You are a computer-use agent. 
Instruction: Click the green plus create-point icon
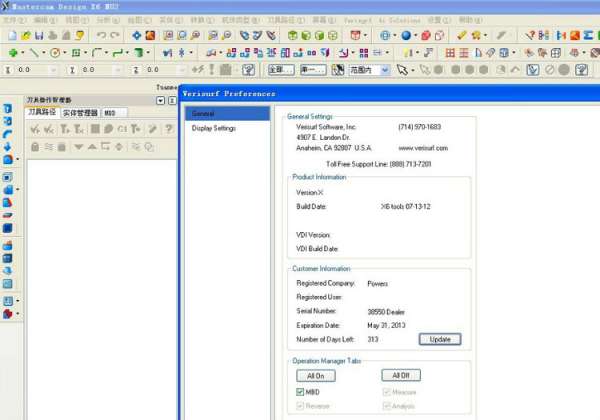pos(13,53)
